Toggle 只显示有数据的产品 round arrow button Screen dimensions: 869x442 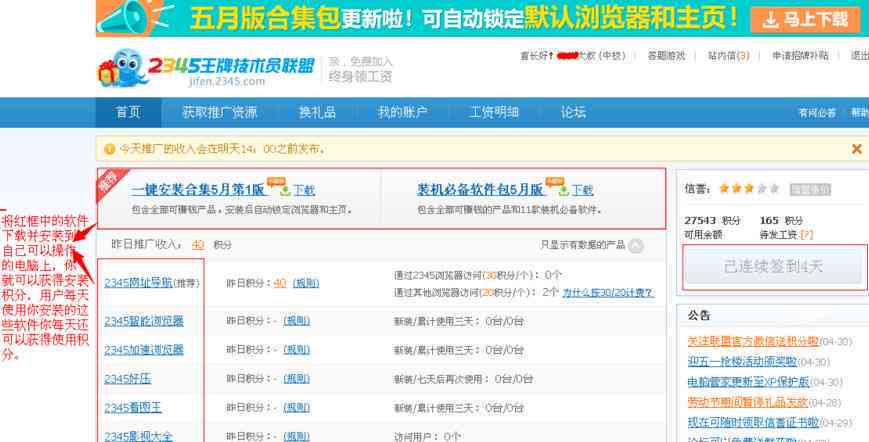coord(636,245)
